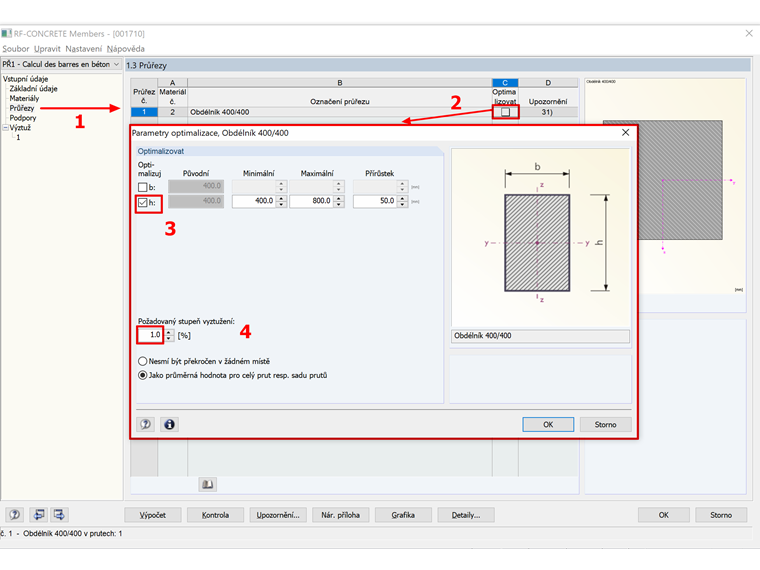Click the Detaily... button
The height and width of the screenshot is (570, 760).
tap(466, 515)
